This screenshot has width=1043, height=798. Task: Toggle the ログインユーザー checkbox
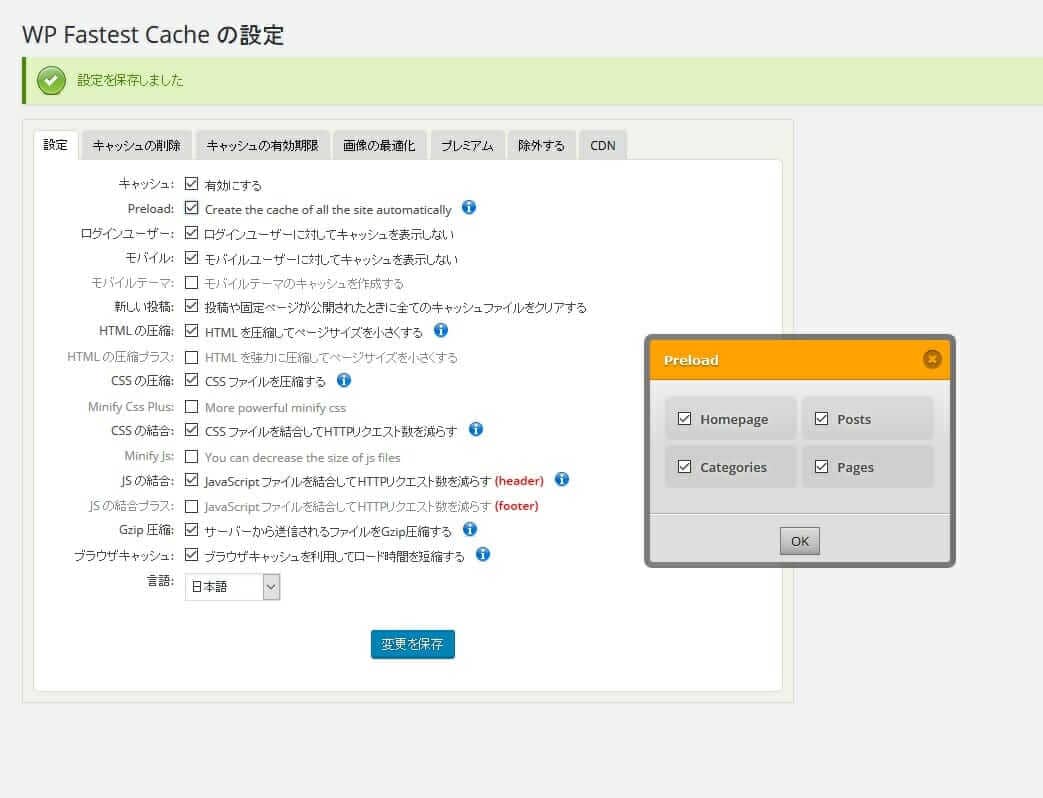coord(192,233)
